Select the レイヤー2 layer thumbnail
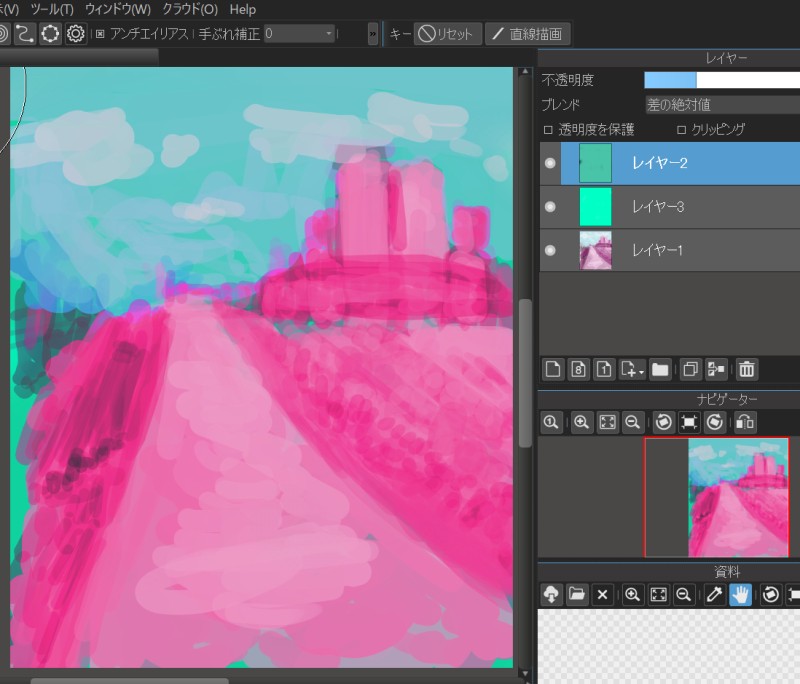Image resolution: width=800 pixels, height=684 pixels. (595, 163)
